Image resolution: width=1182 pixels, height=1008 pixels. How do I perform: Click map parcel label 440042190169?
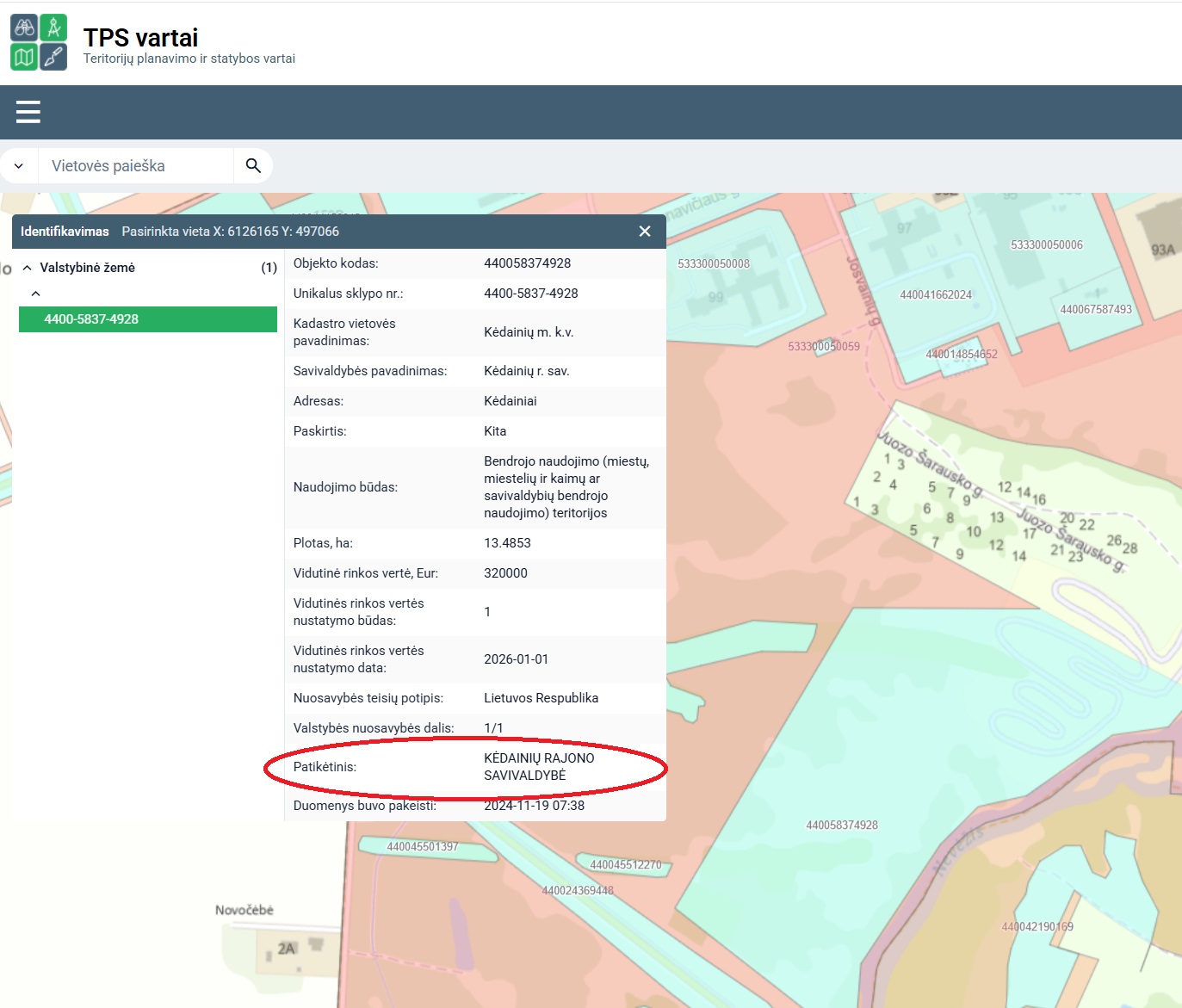1037,926
